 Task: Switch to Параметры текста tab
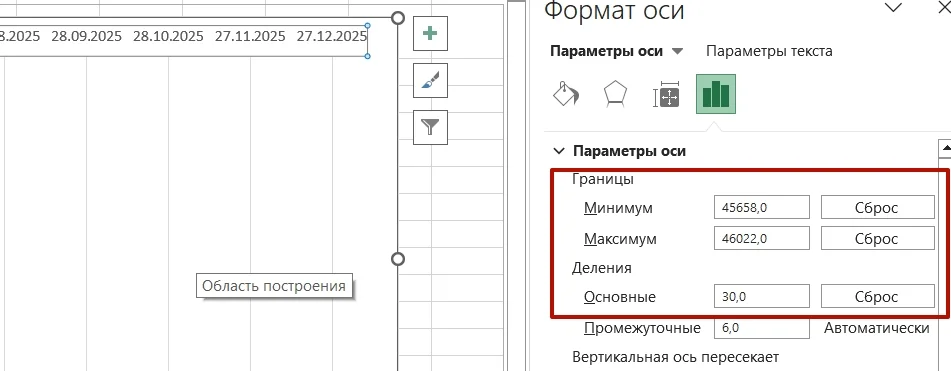tap(769, 52)
